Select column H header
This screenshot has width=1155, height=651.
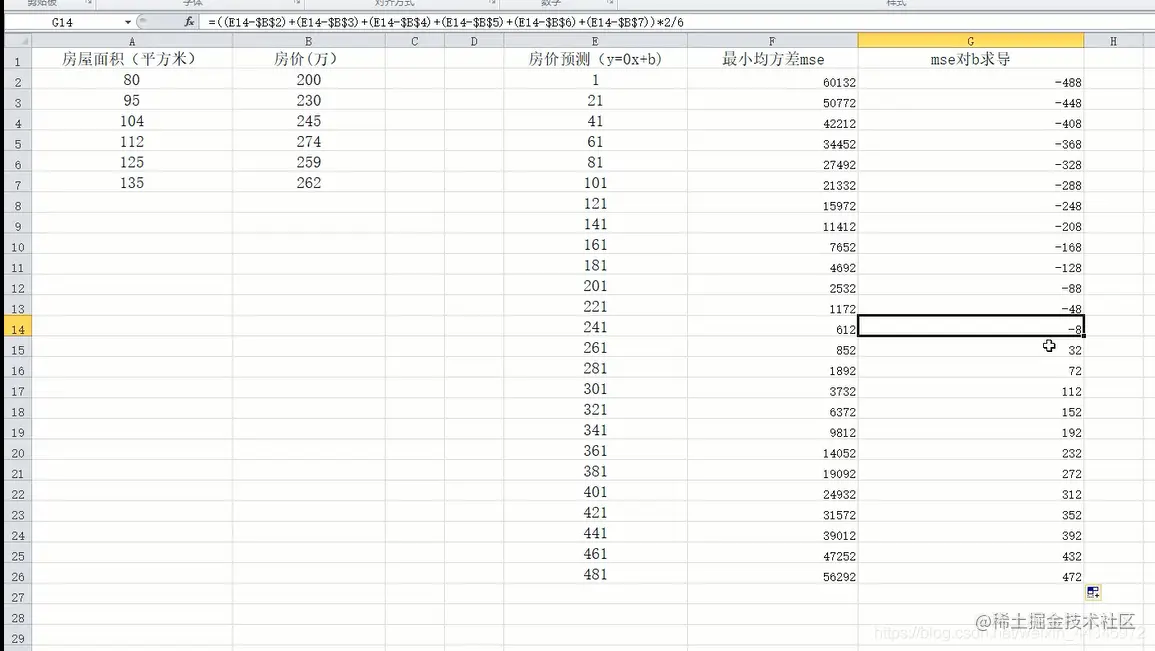click(1113, 41)
